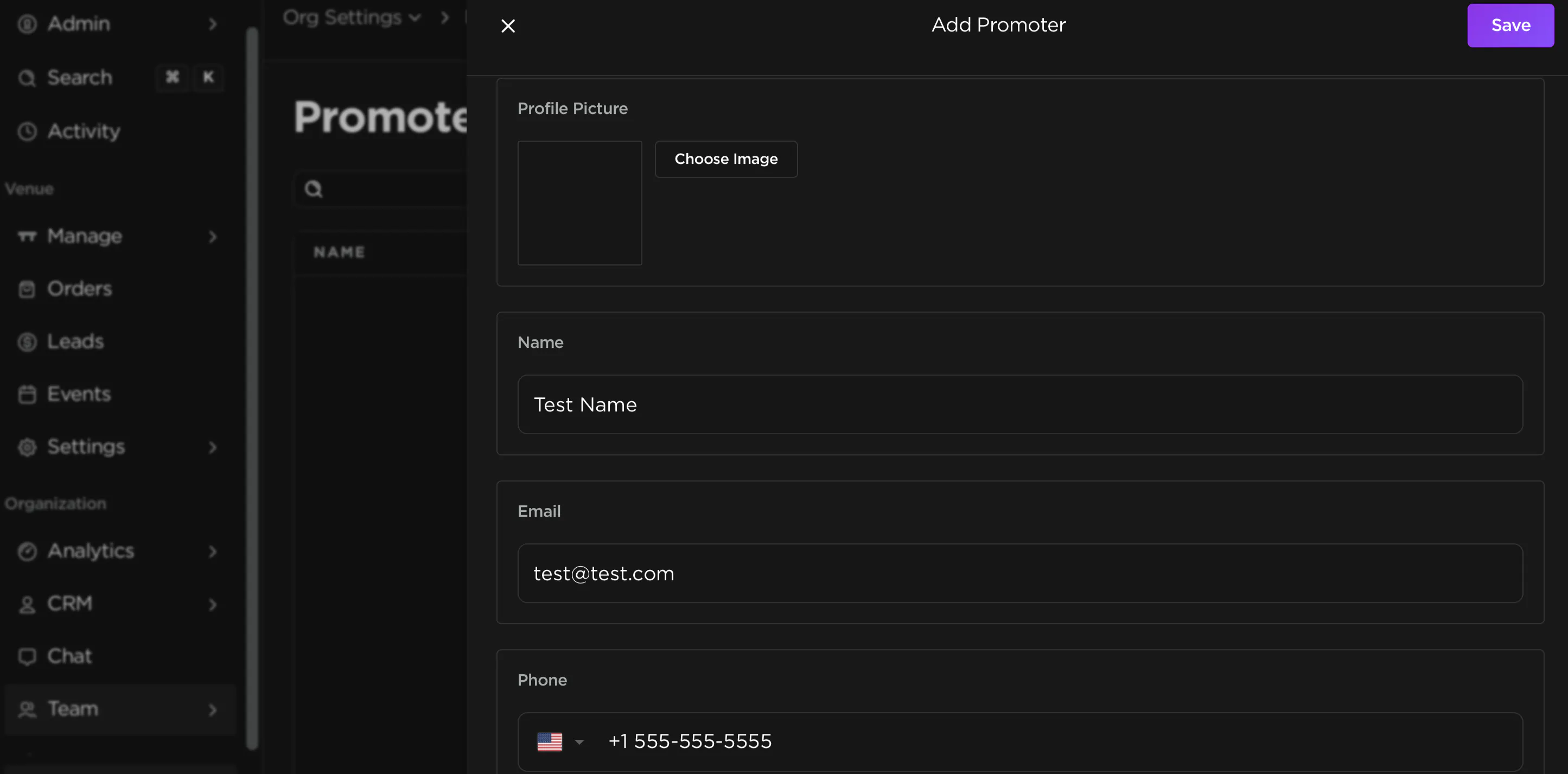Click the Activity clock icon
Viewport: 1568px width, 774px height.
[x=27, y=131]
